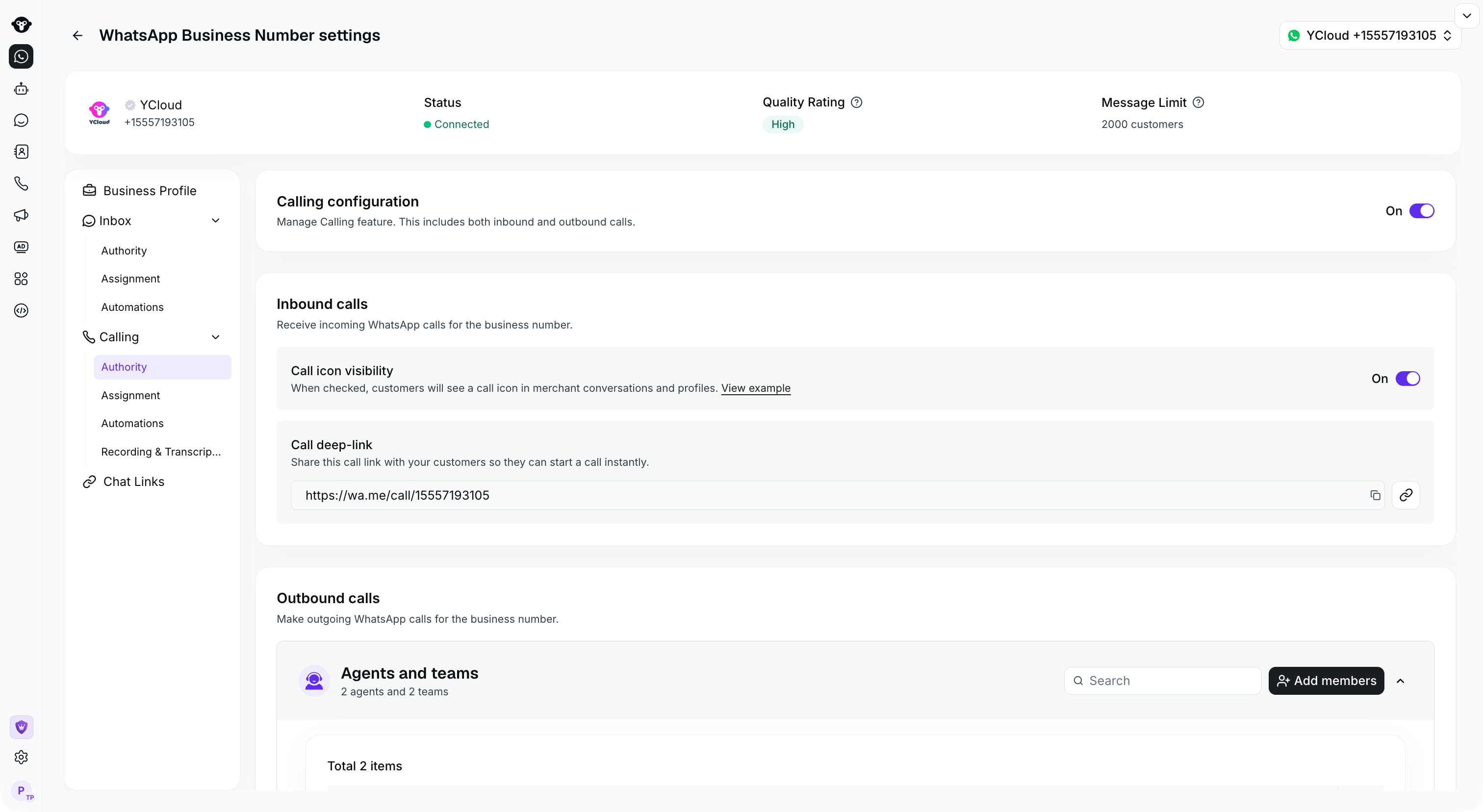This screenshot has height=812, width=1483.
Task: Open the YCloud phone number selector
Action: (1370, 36)
